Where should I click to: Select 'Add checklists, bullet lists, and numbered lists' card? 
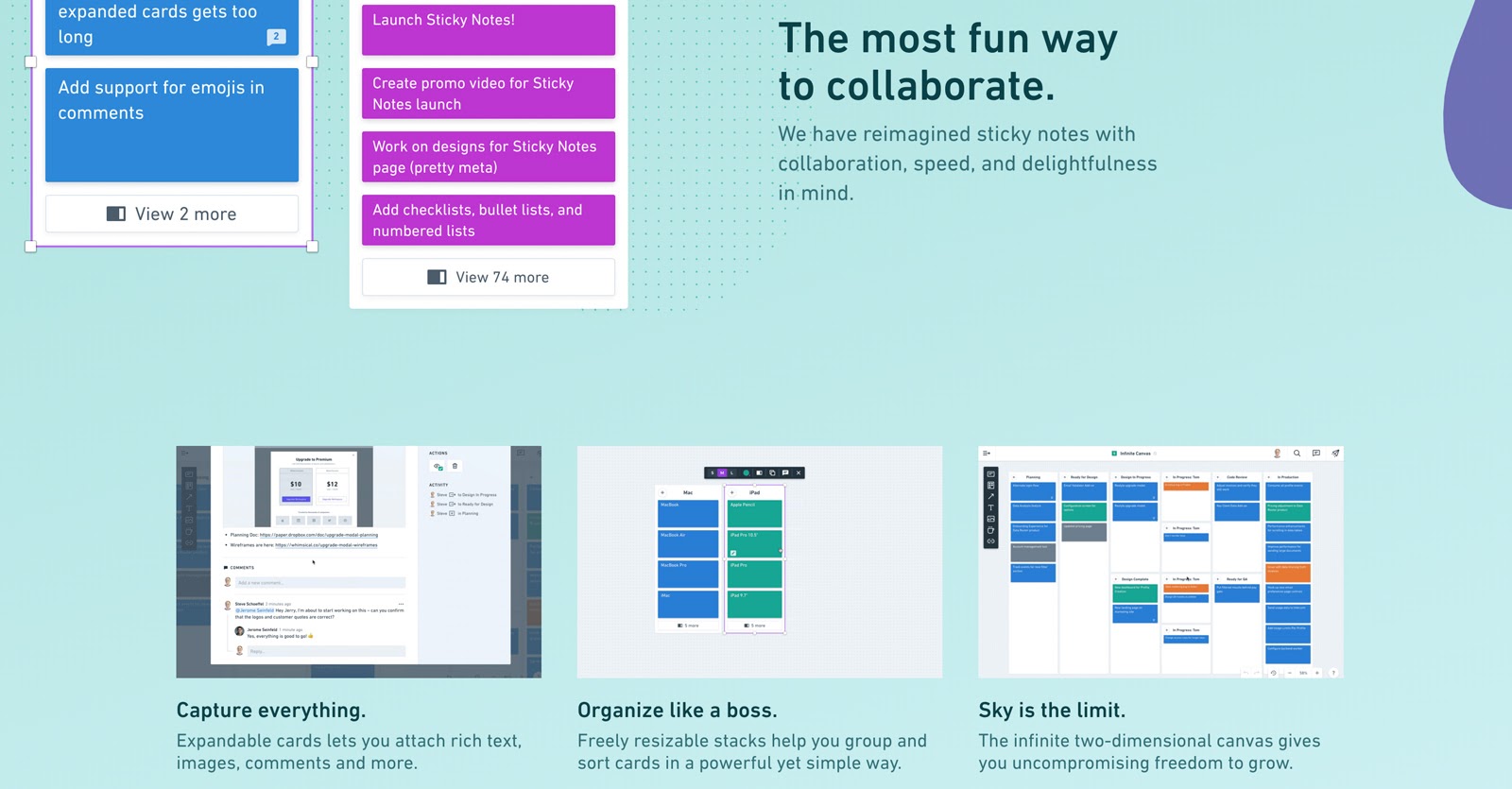point(489,220)
